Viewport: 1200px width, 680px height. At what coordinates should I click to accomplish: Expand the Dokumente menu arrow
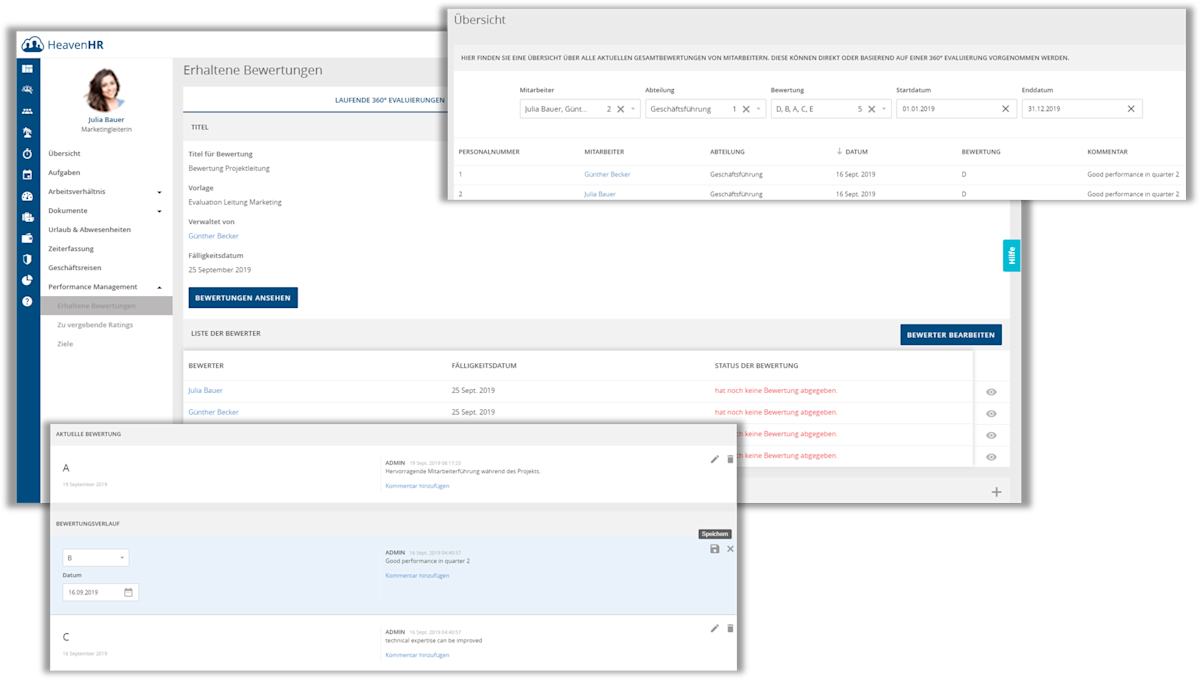tap(160, 211)
